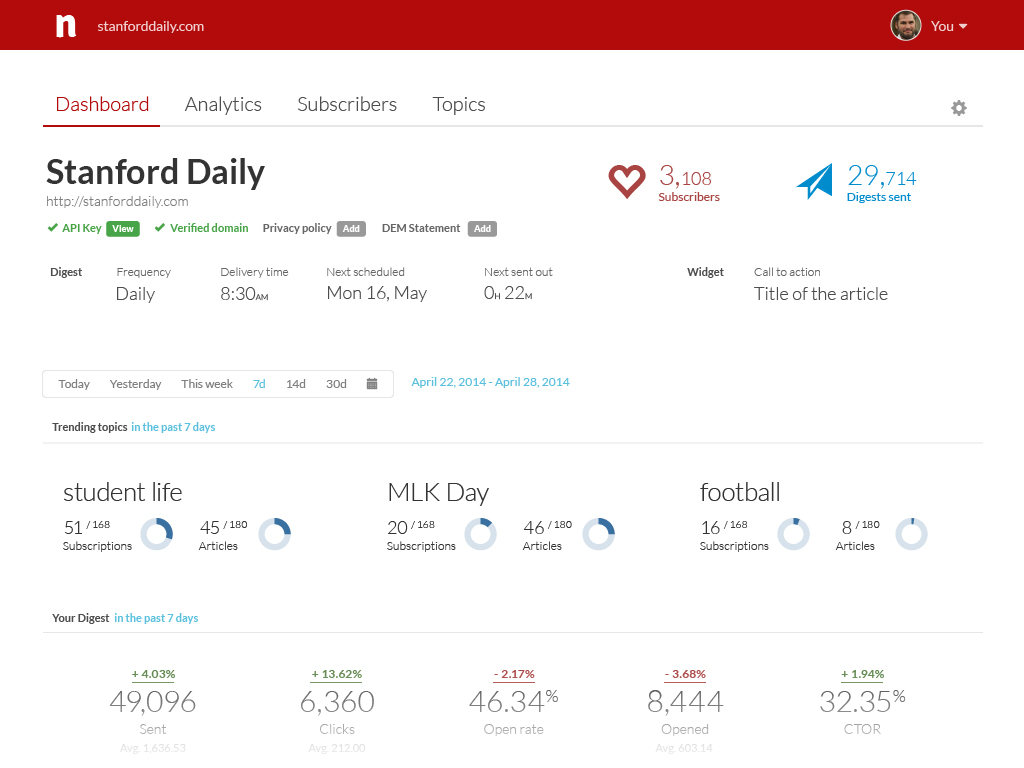Click football subscriptions donut chart
This screenshot has width=1024, height=768.
pyautogui.click(x=794, y=534)
